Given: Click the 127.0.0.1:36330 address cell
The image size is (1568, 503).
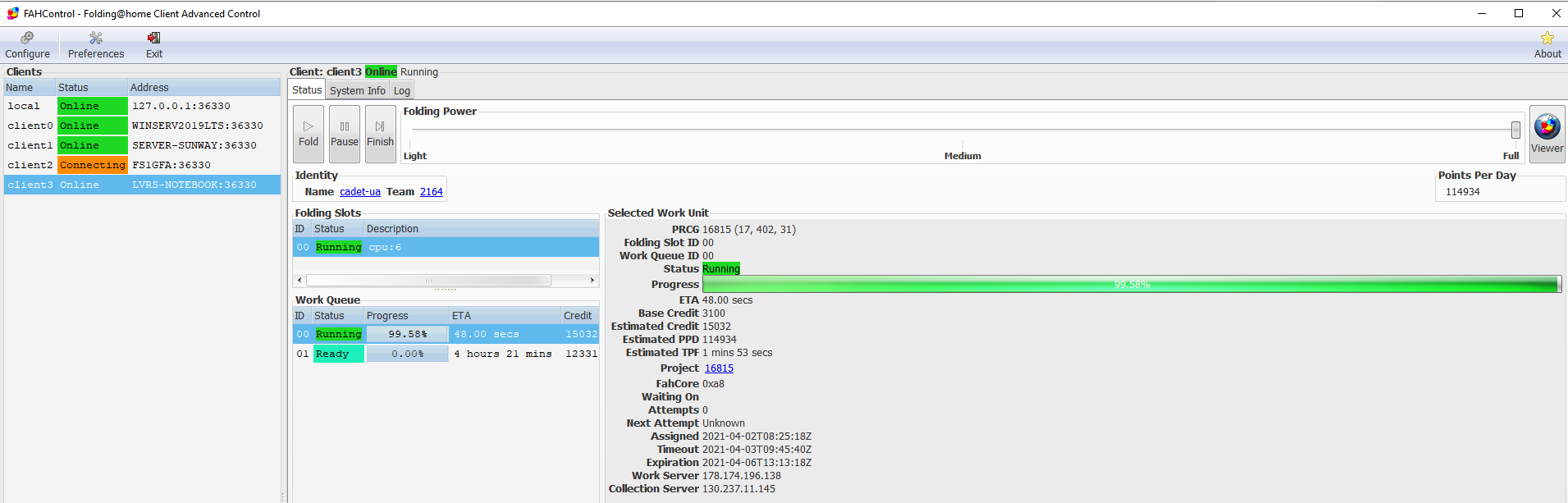Looking at the screenshot, I should coord(181,106).
